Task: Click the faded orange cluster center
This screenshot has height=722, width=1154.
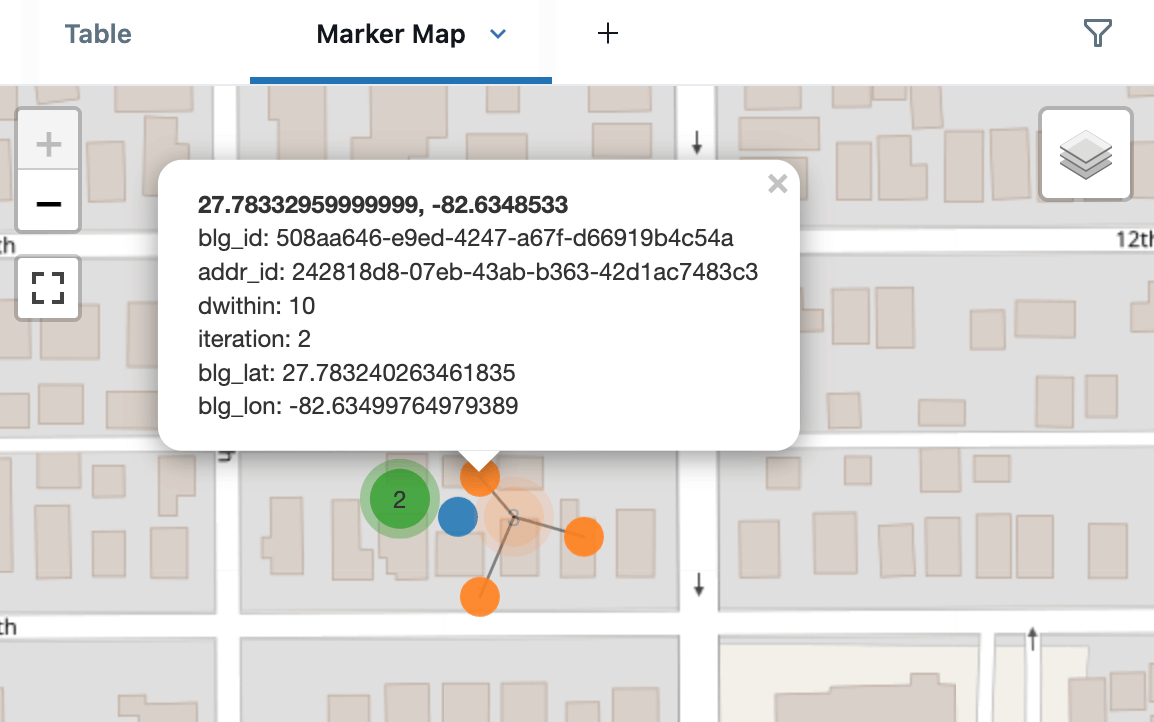Action: tap(514, 517)
